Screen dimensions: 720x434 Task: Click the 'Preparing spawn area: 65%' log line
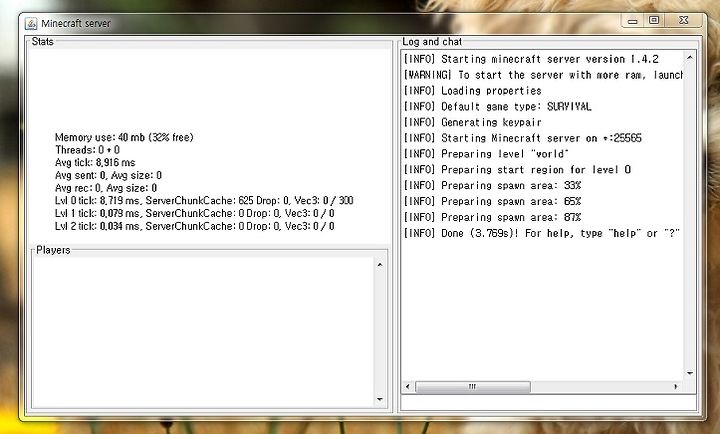[x=492, y=201]
